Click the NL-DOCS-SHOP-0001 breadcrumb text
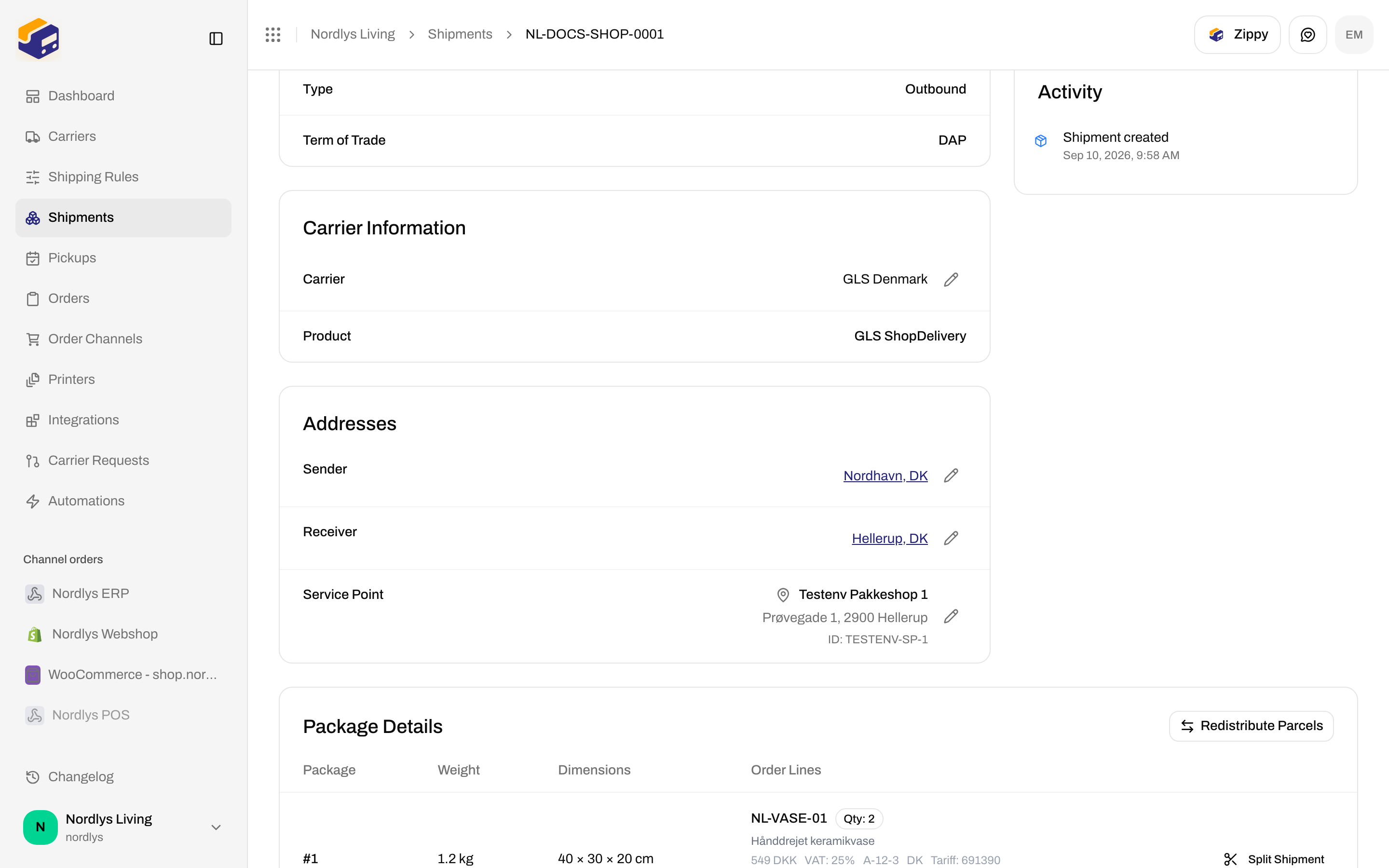The height and width of the screenshot is (868, 1389). pos(595,34)
